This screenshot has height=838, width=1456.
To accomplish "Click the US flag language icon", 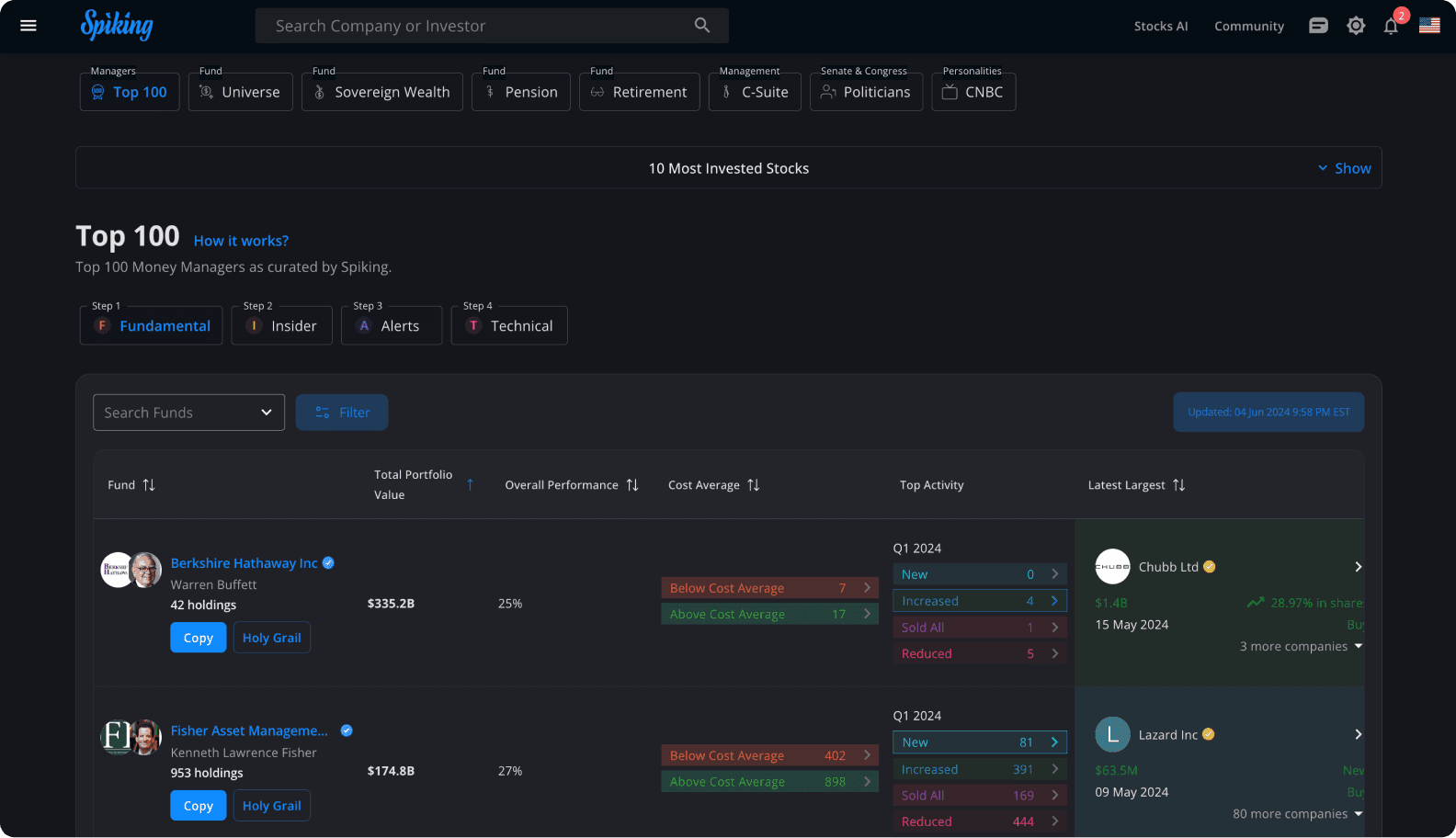I will (x=1429, y=26).
